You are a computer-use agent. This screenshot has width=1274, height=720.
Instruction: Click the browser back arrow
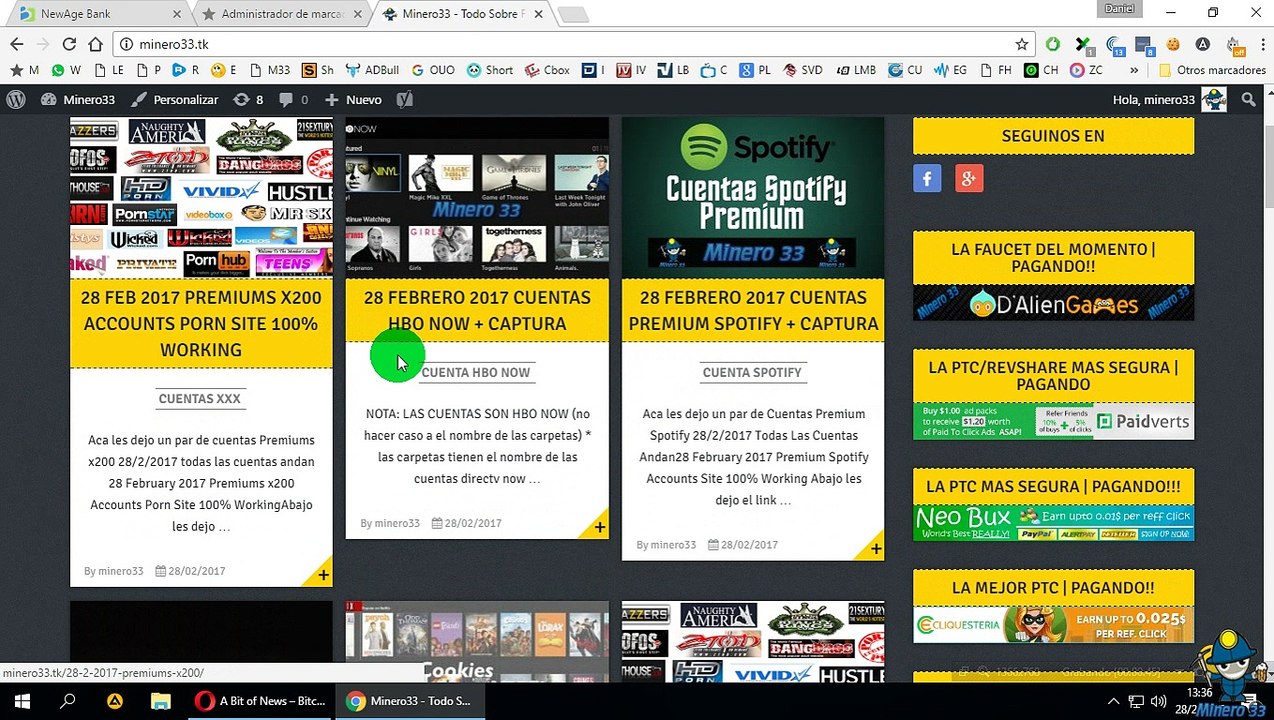coord(16,44)
